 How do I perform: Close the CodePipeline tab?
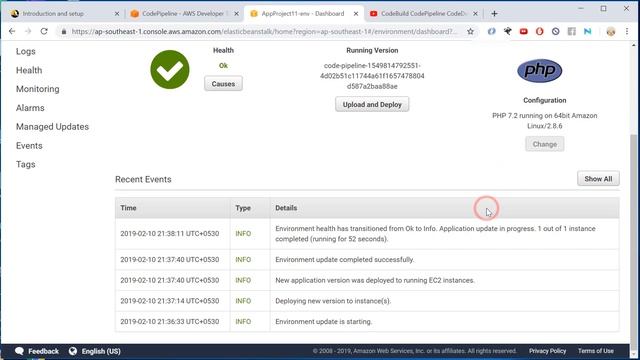pos(236,13)
